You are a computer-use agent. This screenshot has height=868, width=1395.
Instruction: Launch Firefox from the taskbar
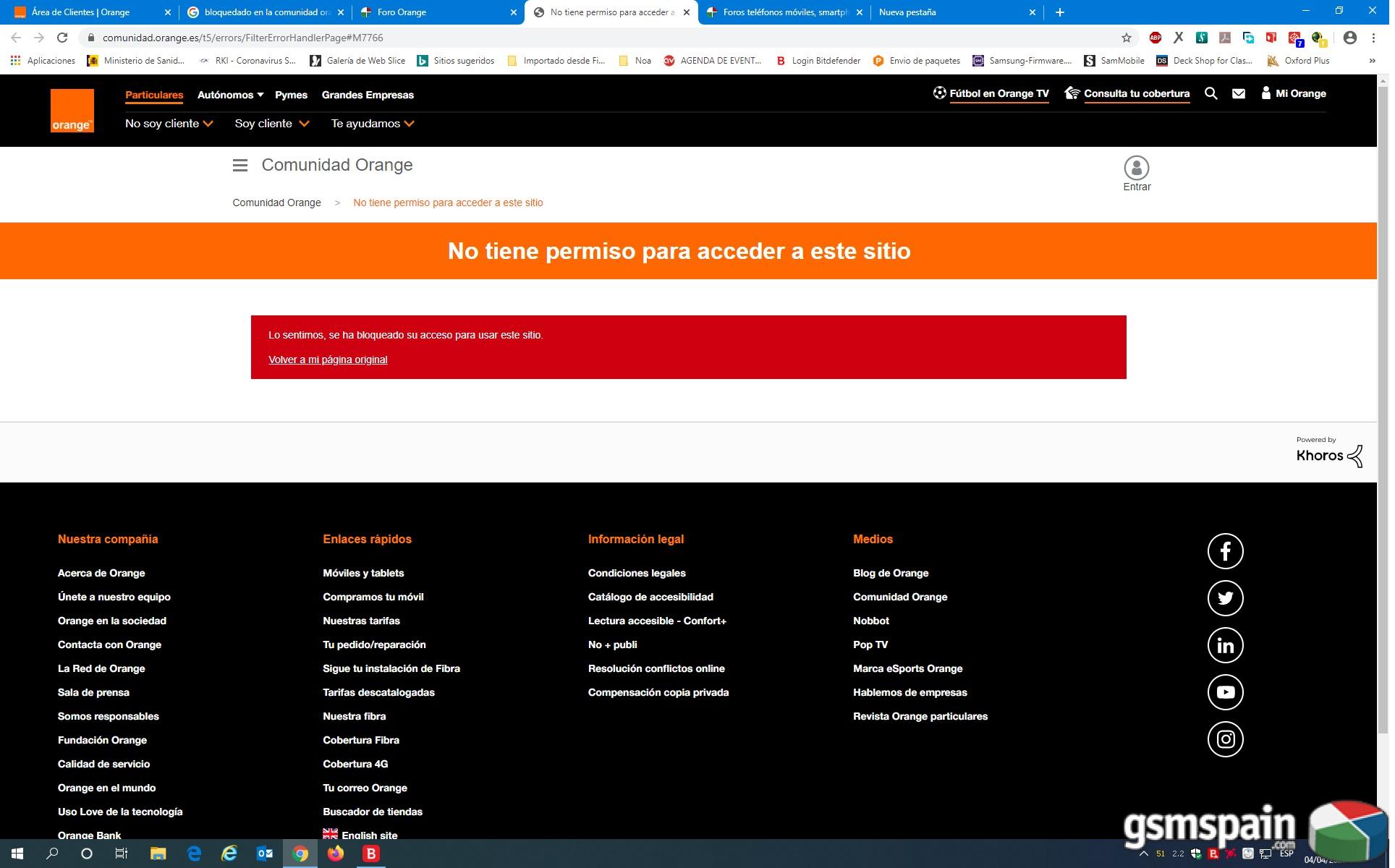pyautogui.click(x=336, y=854)
